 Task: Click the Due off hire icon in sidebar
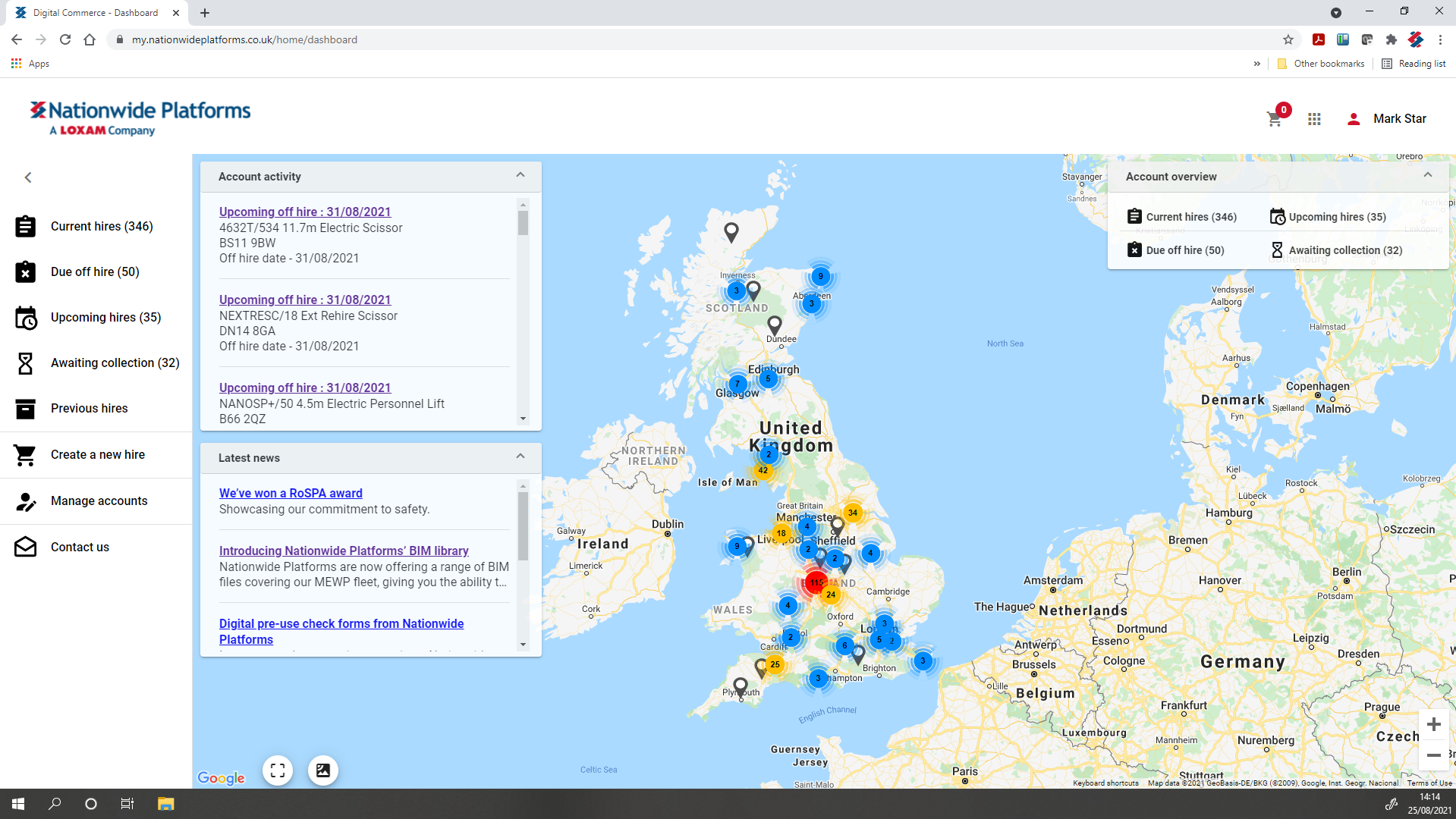pyautogui.click(x=25, y=271)
